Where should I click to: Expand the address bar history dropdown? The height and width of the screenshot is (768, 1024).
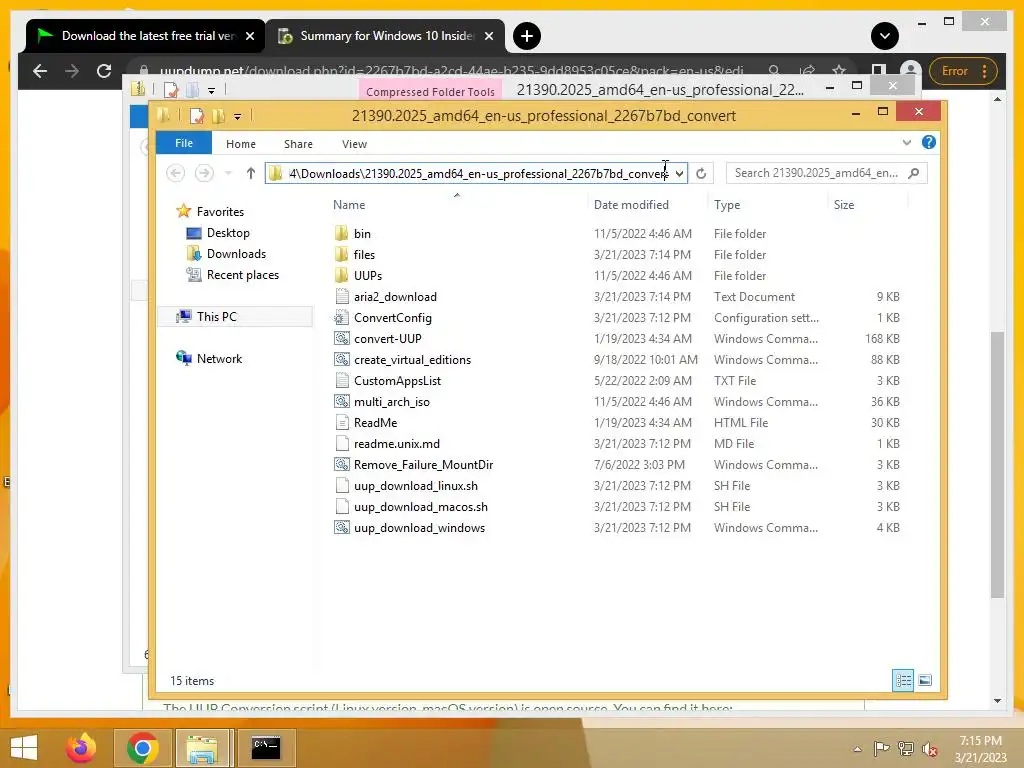click(x=679, y=173)
